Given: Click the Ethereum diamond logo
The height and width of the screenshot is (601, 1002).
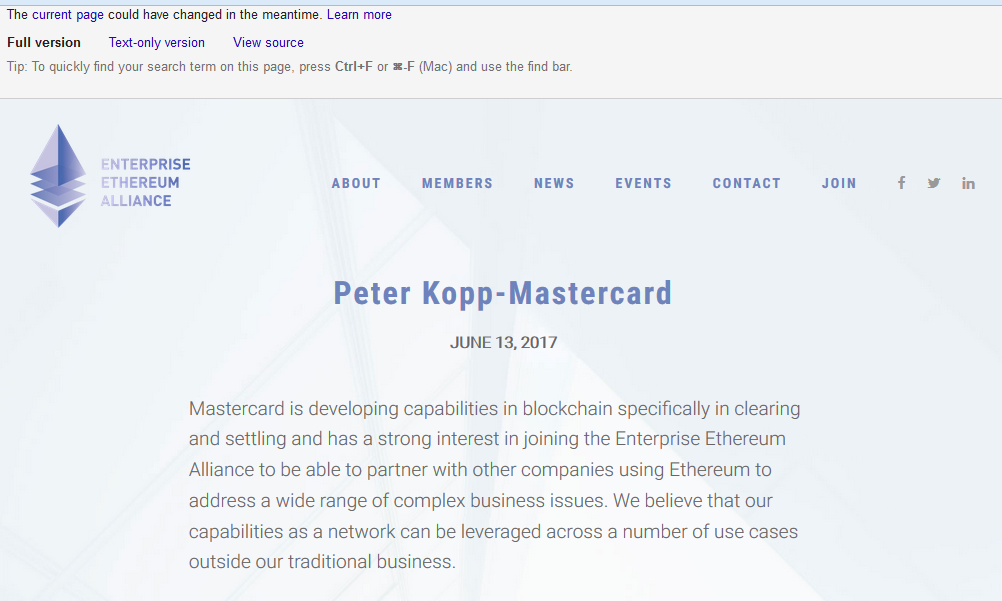Looking at the screenshot, I should tap(58, 176).
